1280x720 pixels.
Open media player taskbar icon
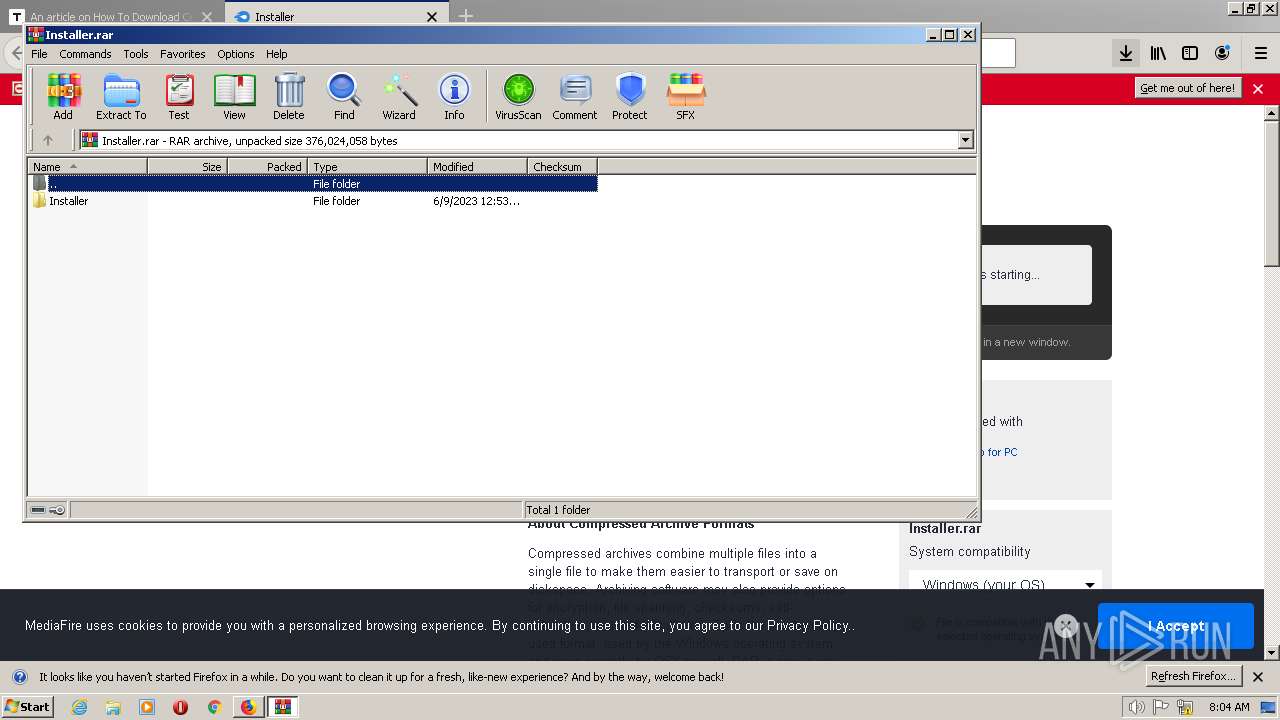point(147,707)
